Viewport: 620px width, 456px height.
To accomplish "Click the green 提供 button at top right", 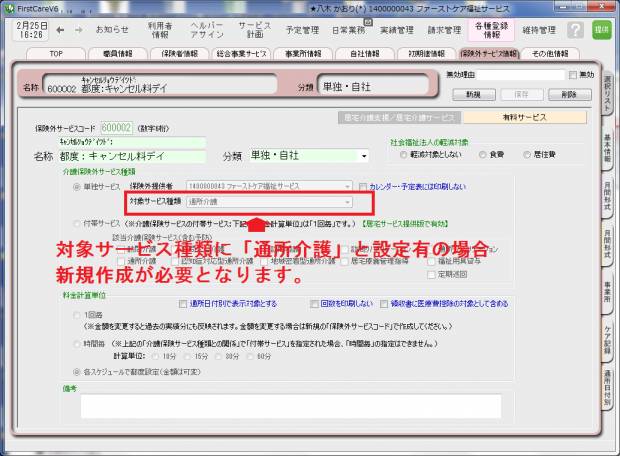I will [601, 30].
